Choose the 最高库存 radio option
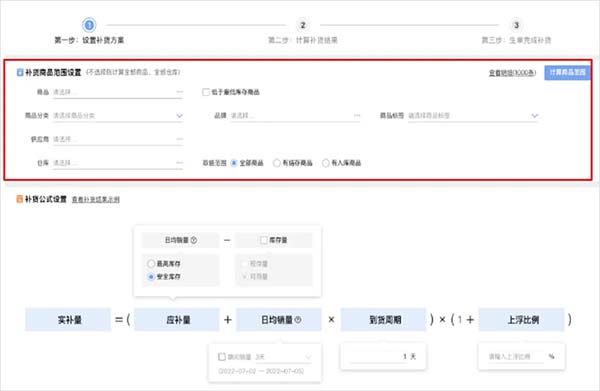This screenshot has width=600, height=391. (x=151, y=264)
